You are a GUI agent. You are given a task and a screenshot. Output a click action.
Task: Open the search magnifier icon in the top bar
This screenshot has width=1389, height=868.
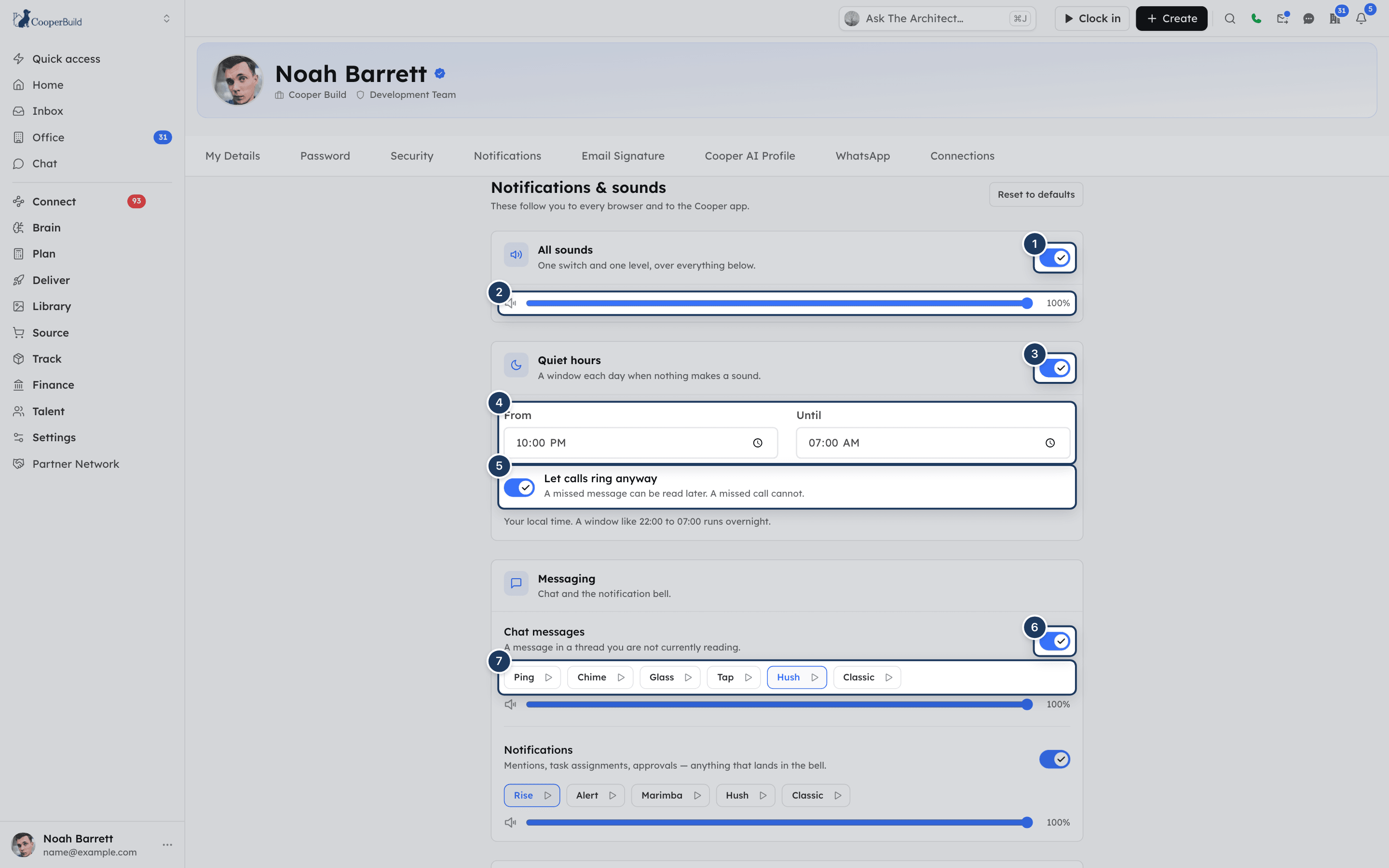(x=1229, y=18)
